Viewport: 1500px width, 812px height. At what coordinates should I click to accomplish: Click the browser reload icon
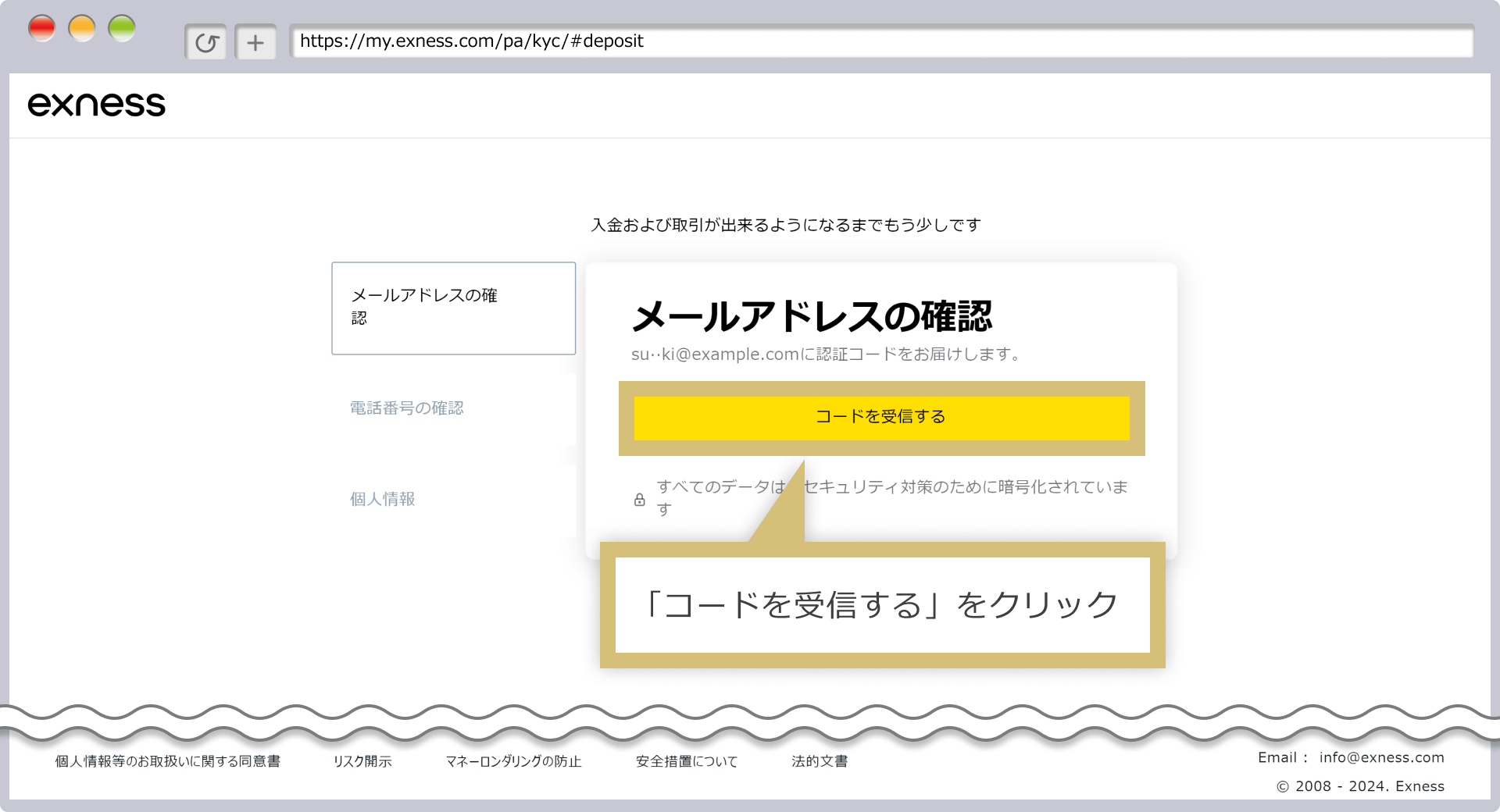click(206, 42)
